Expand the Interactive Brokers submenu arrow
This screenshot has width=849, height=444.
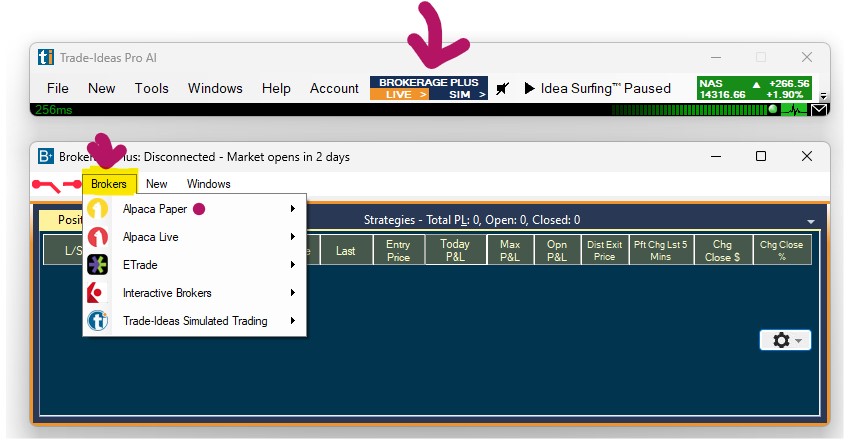293,293
